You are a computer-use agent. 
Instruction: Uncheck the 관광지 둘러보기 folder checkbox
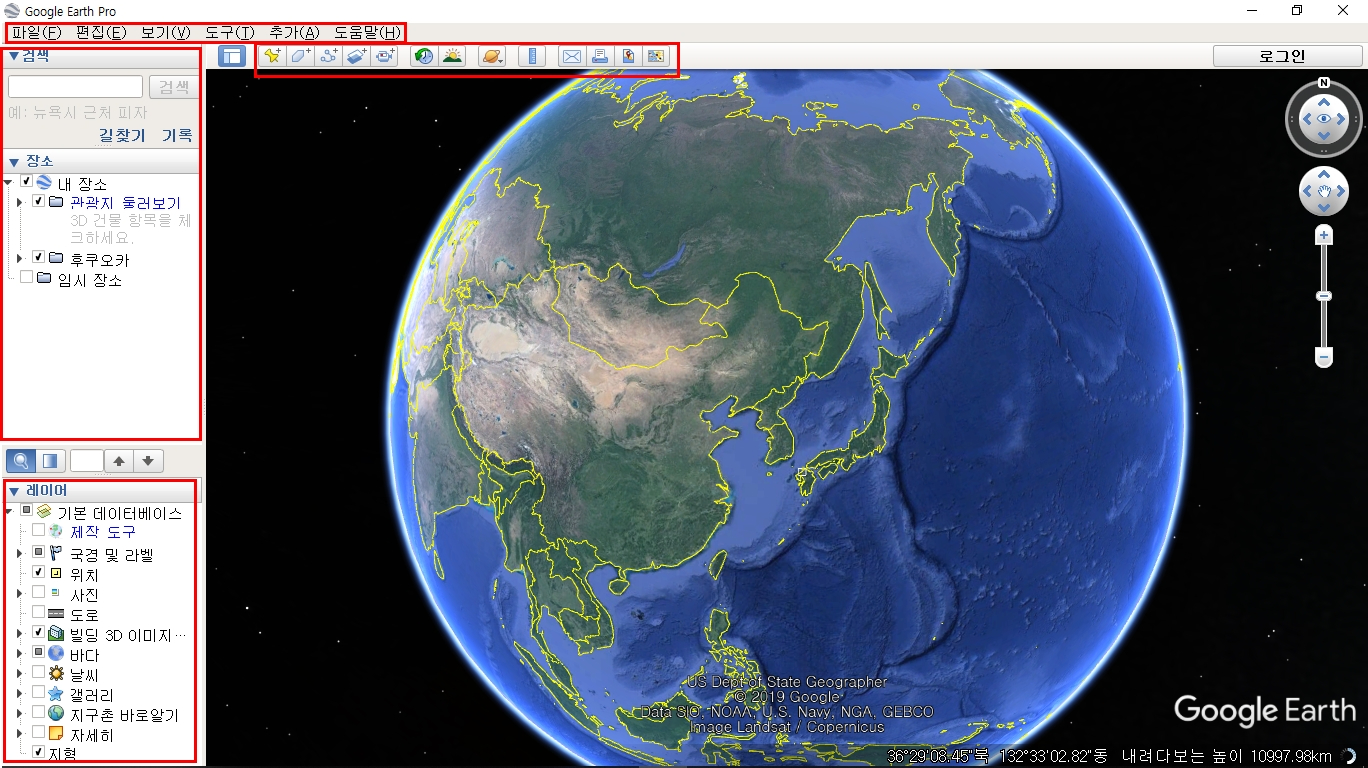38,201
